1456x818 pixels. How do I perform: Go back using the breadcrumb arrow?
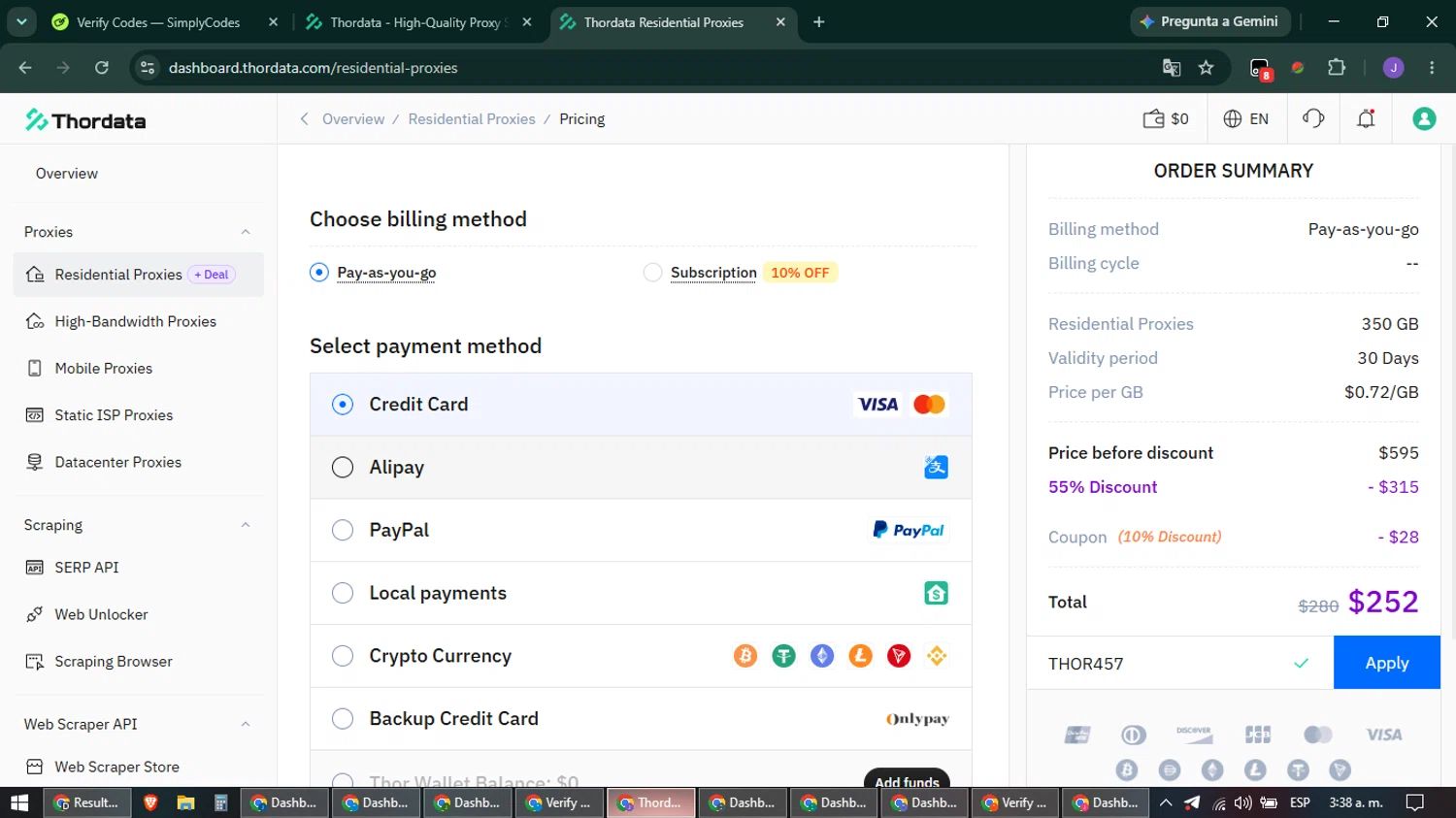(304, 118)
